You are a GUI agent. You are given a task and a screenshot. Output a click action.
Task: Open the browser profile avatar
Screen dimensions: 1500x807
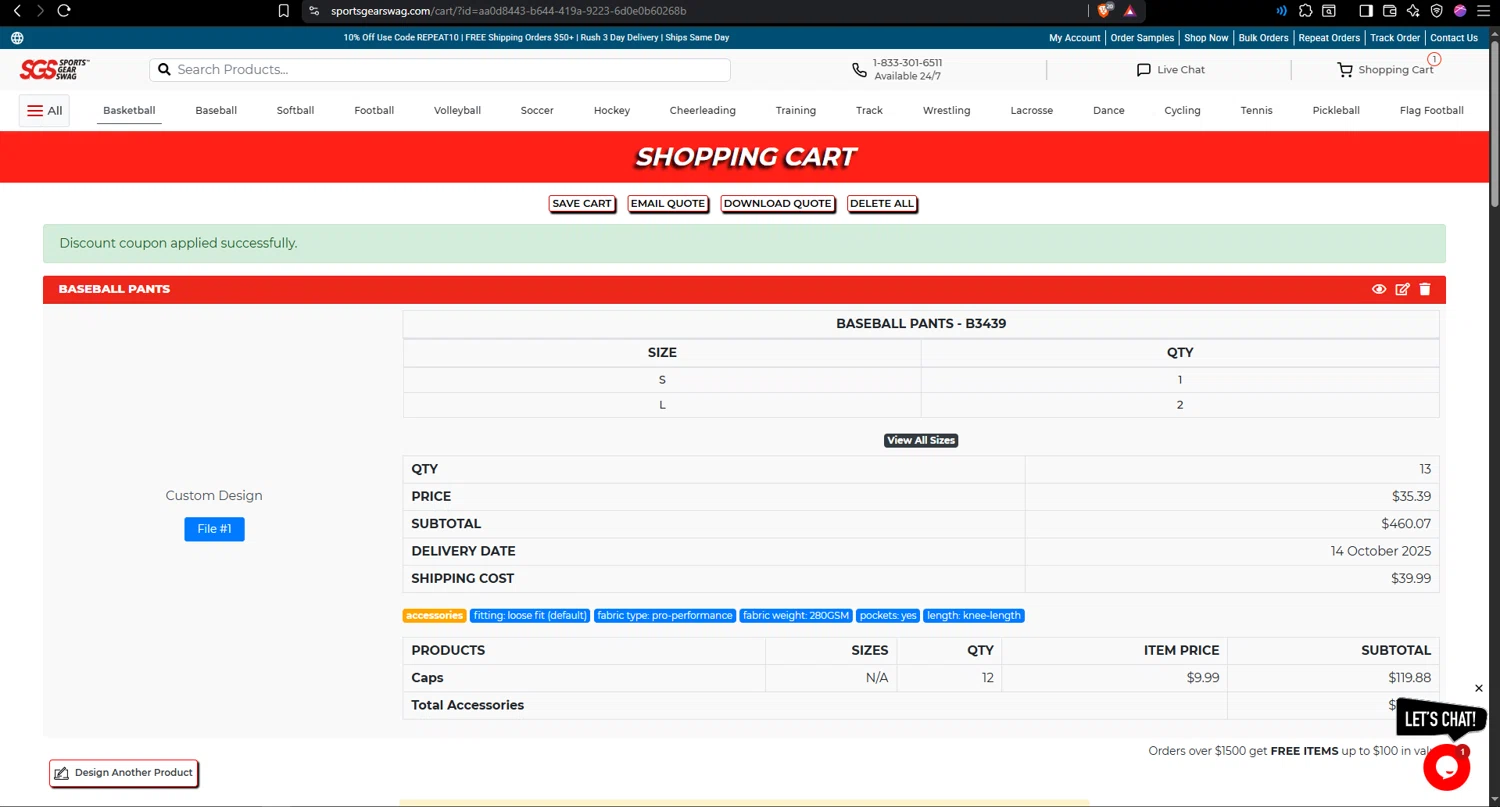[x=1460, y=11]
